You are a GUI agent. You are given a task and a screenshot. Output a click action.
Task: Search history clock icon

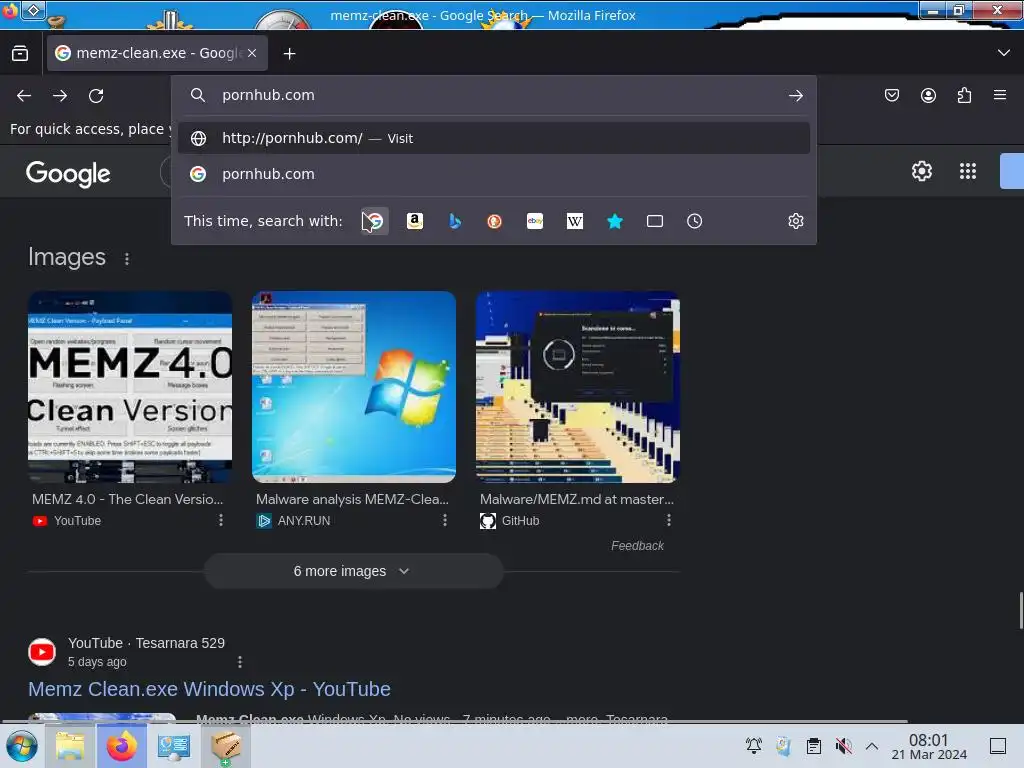(x=694, y=221)
